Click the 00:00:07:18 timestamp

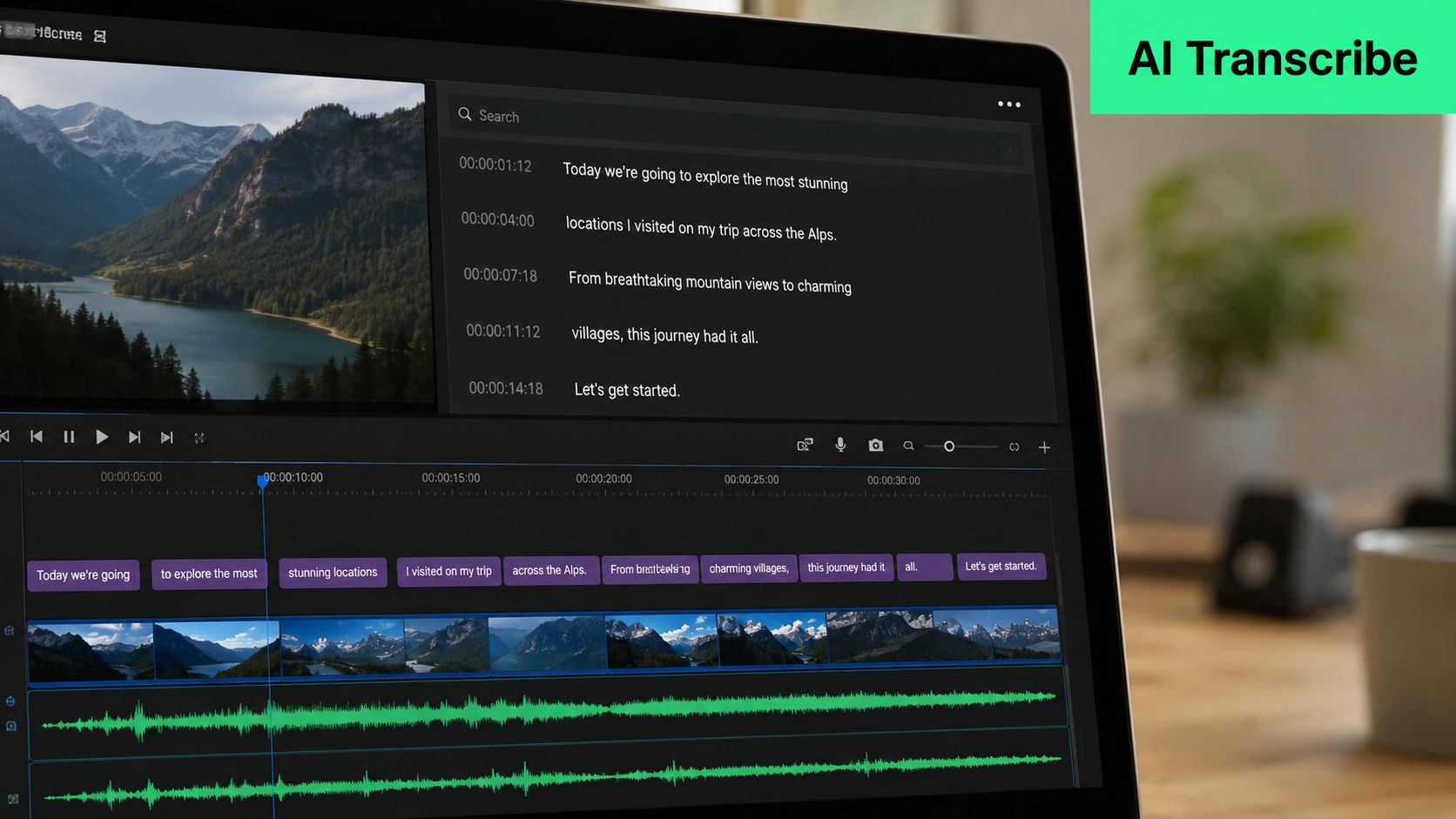click(501, 275)
